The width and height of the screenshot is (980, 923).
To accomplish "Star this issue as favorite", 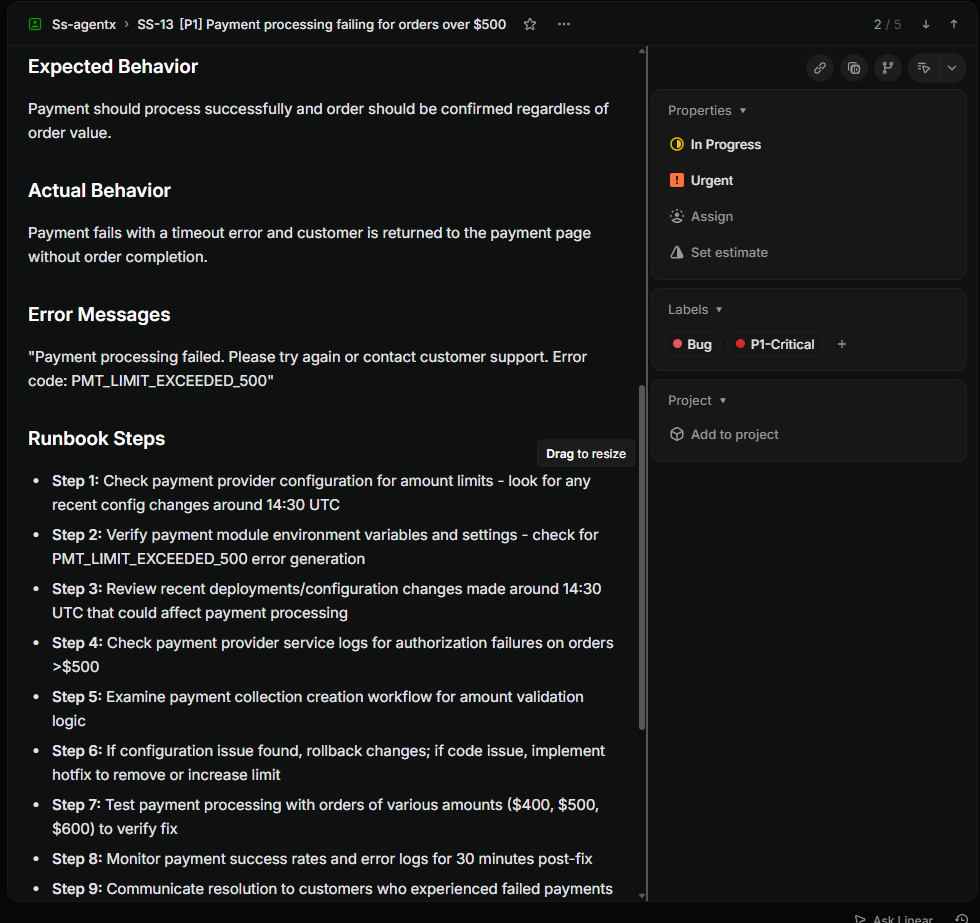I will pos(530,24).
